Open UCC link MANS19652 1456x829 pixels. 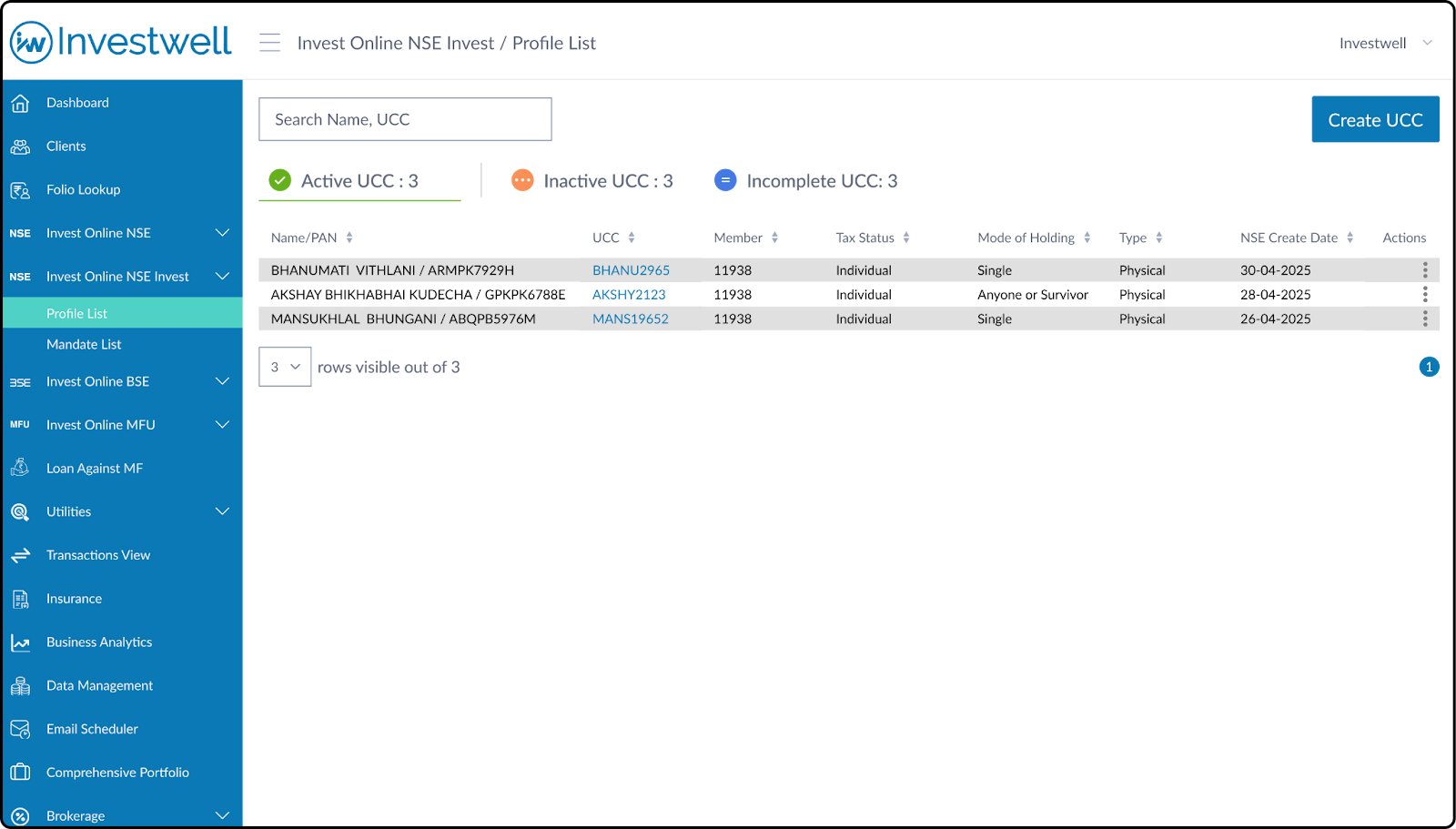(x=630, y=318)
